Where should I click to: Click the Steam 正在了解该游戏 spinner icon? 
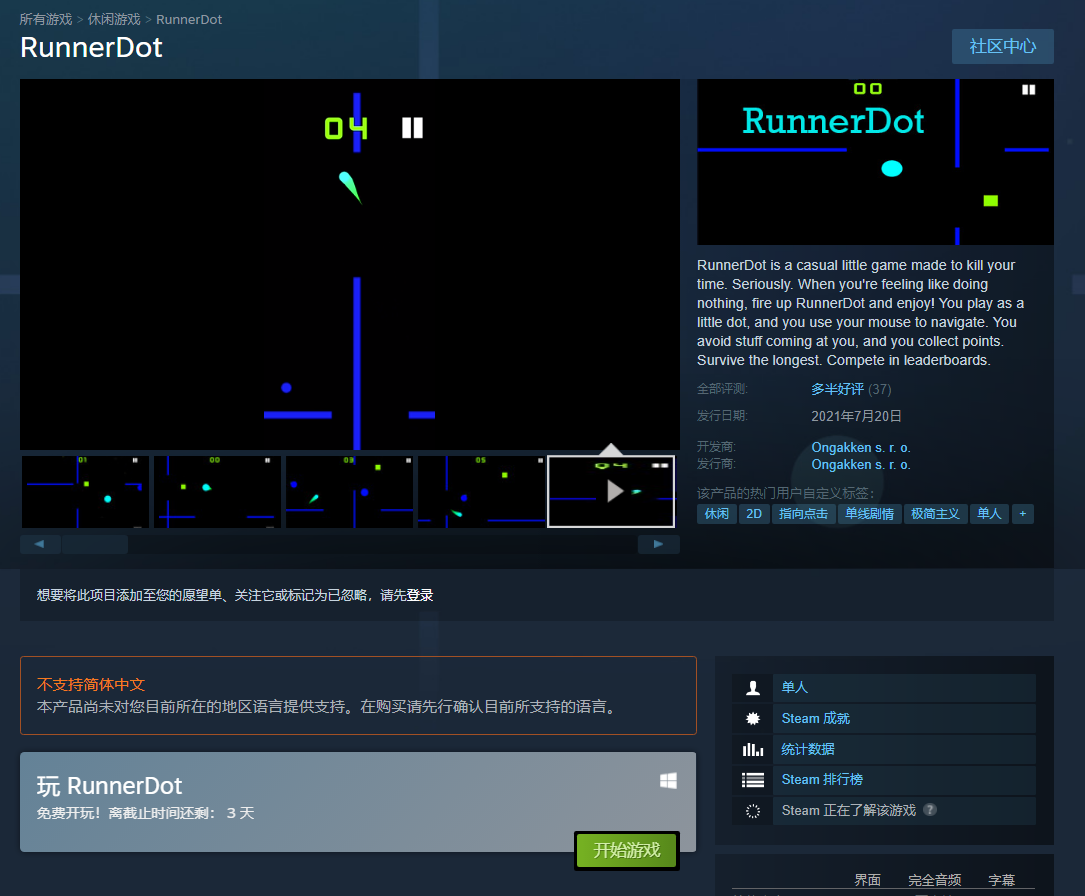click(752, 811)
